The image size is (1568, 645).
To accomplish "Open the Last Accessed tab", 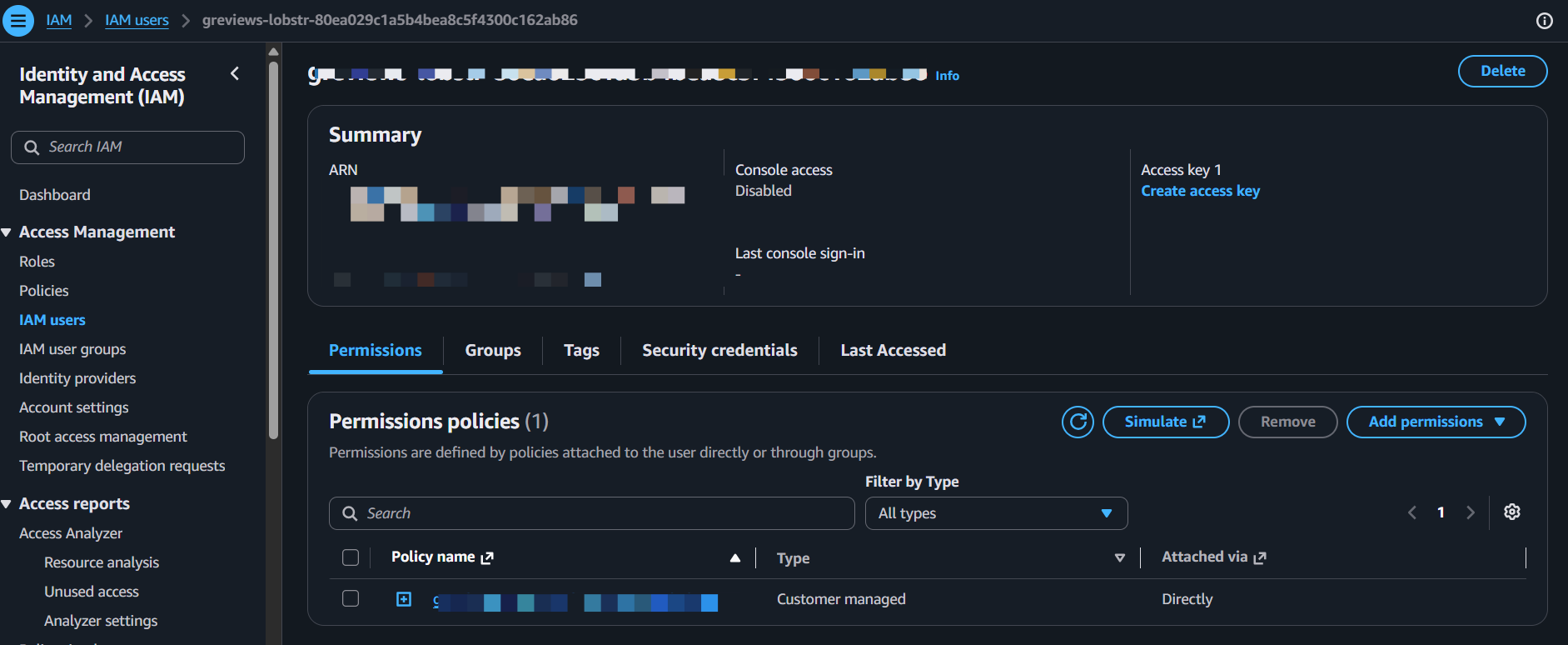I will coord(894,351).
